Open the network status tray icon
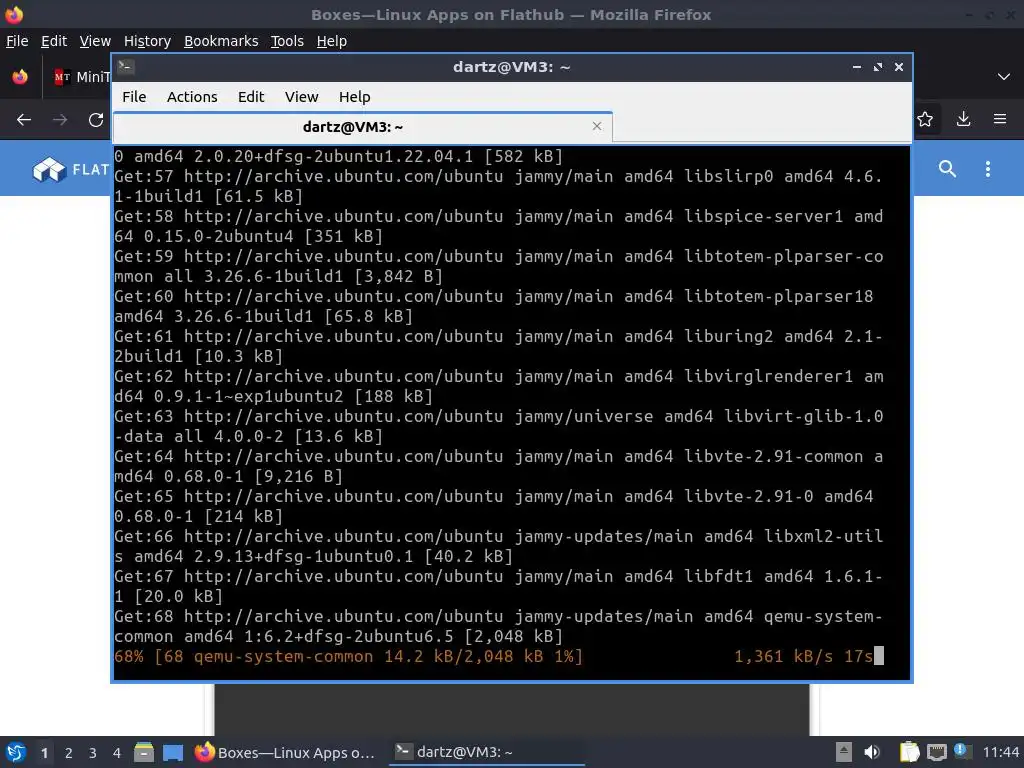The width and height of the screenshot is (1024, 768). pyautogui.click(x=936, y=752)
